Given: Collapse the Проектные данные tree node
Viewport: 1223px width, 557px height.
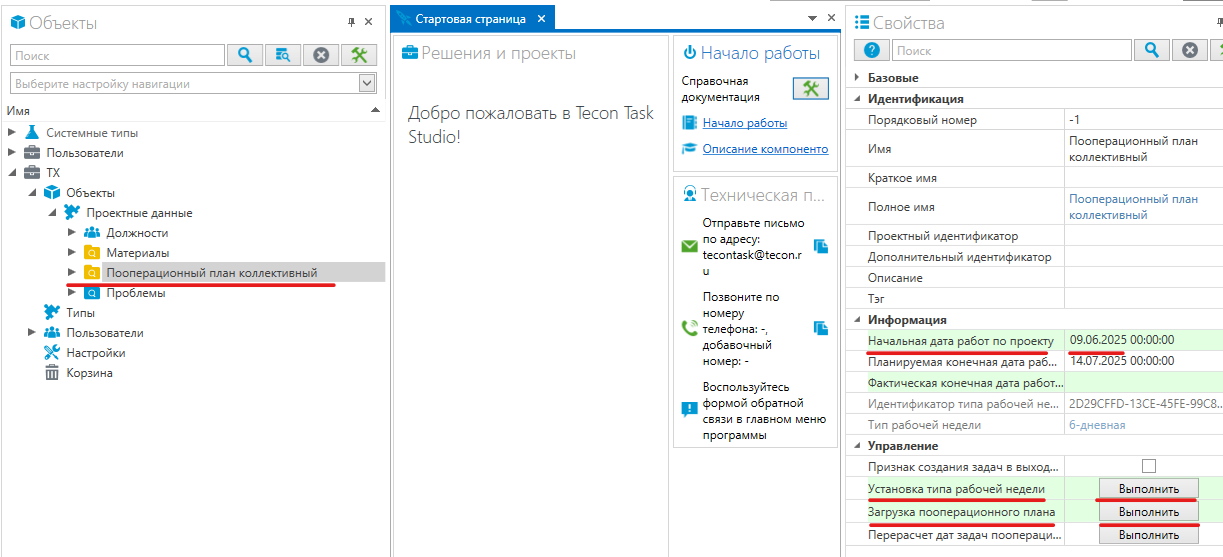Looking at the screenshot, I should coord(52,213).
